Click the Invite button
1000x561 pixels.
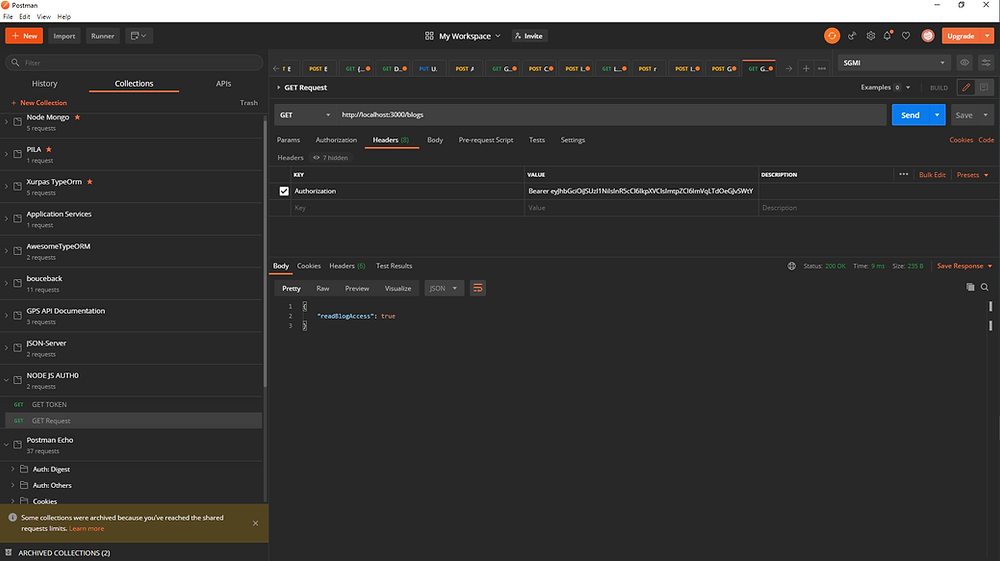click(529, 36)
